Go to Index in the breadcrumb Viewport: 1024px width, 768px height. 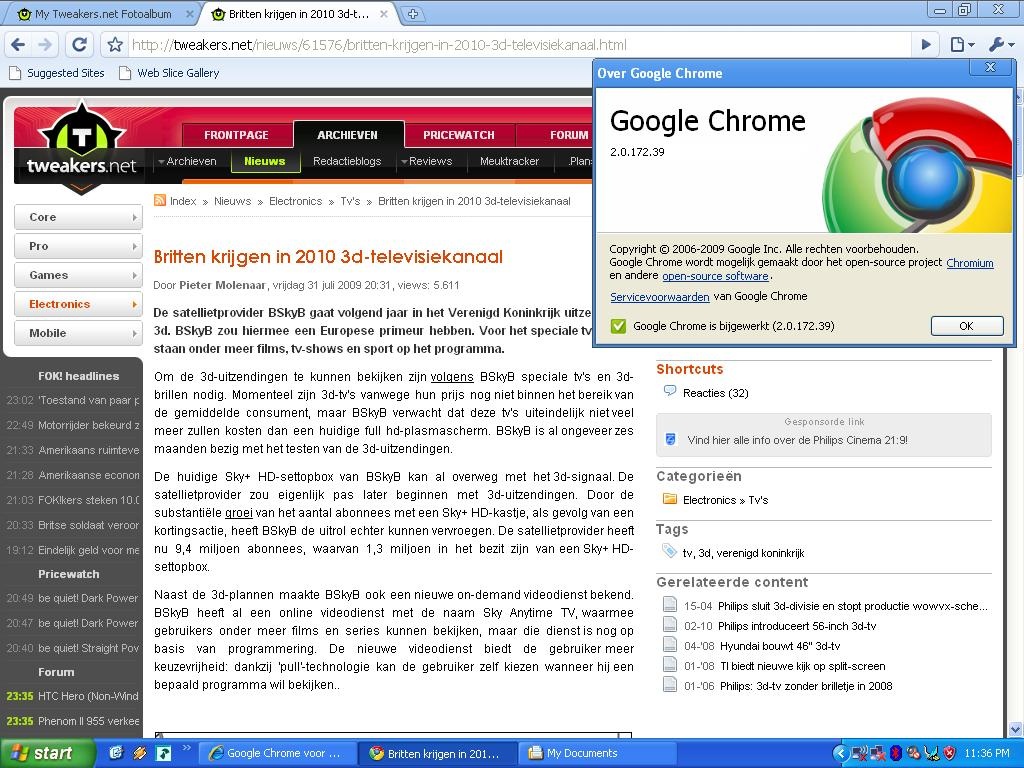coord(183,201)
